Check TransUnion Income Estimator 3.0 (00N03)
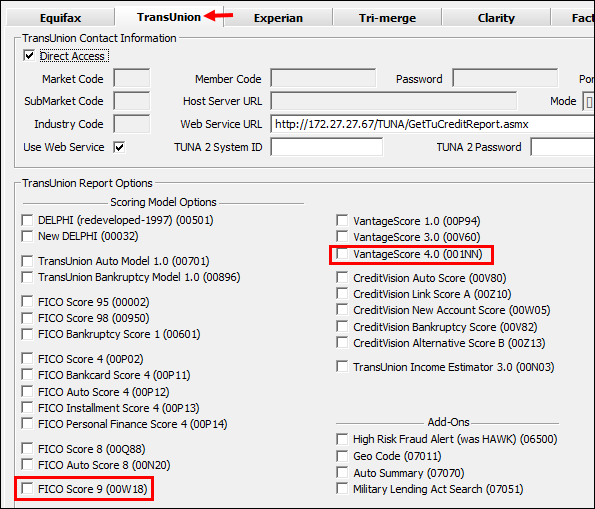The image size is (595, 509). point(342,367)
